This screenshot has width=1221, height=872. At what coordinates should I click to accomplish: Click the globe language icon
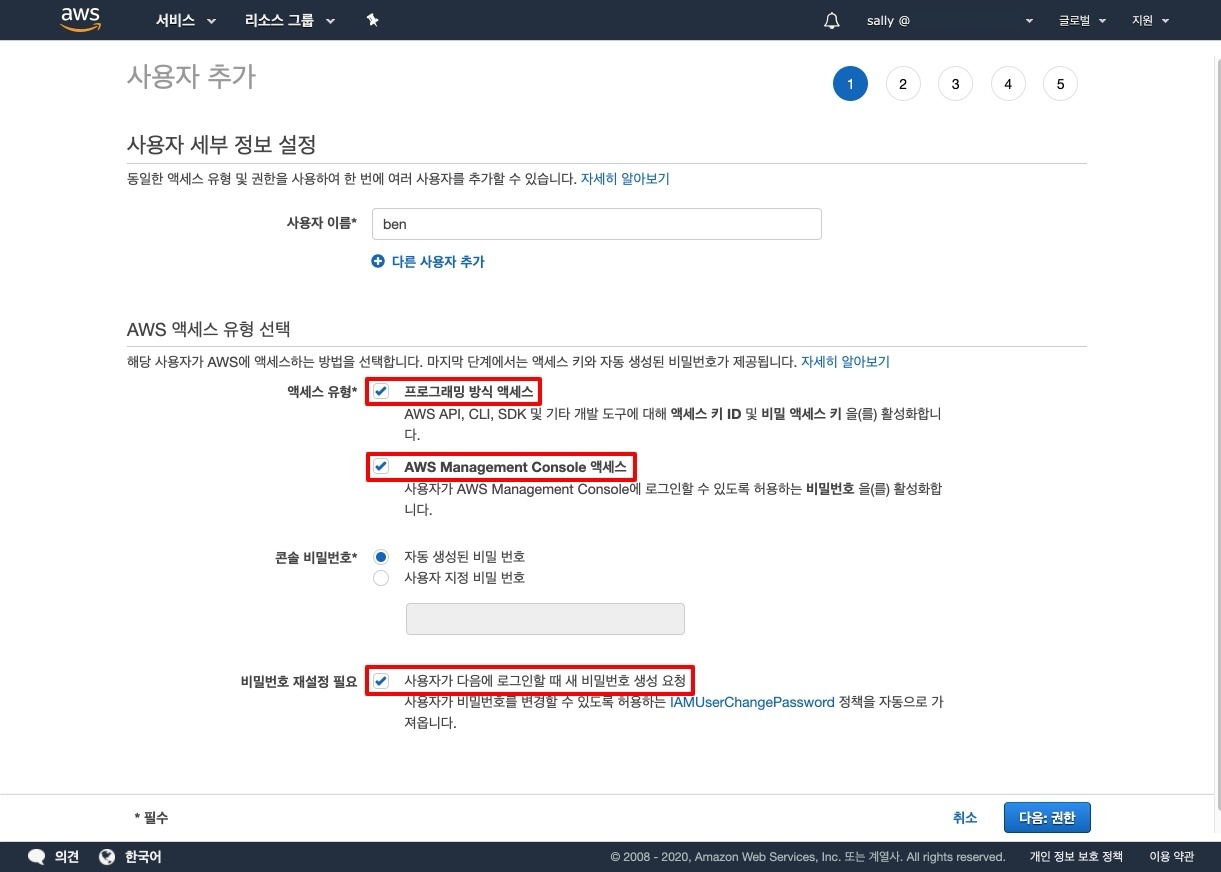click(x=108, y=857)
